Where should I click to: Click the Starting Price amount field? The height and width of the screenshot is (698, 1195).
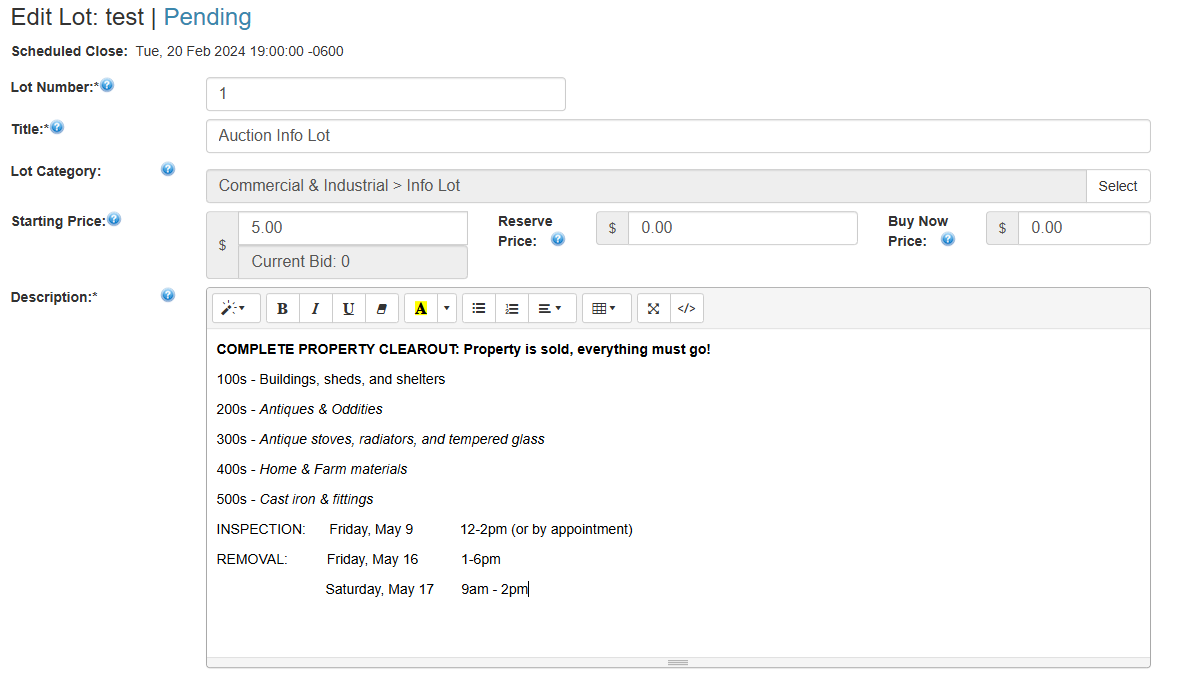352,227
